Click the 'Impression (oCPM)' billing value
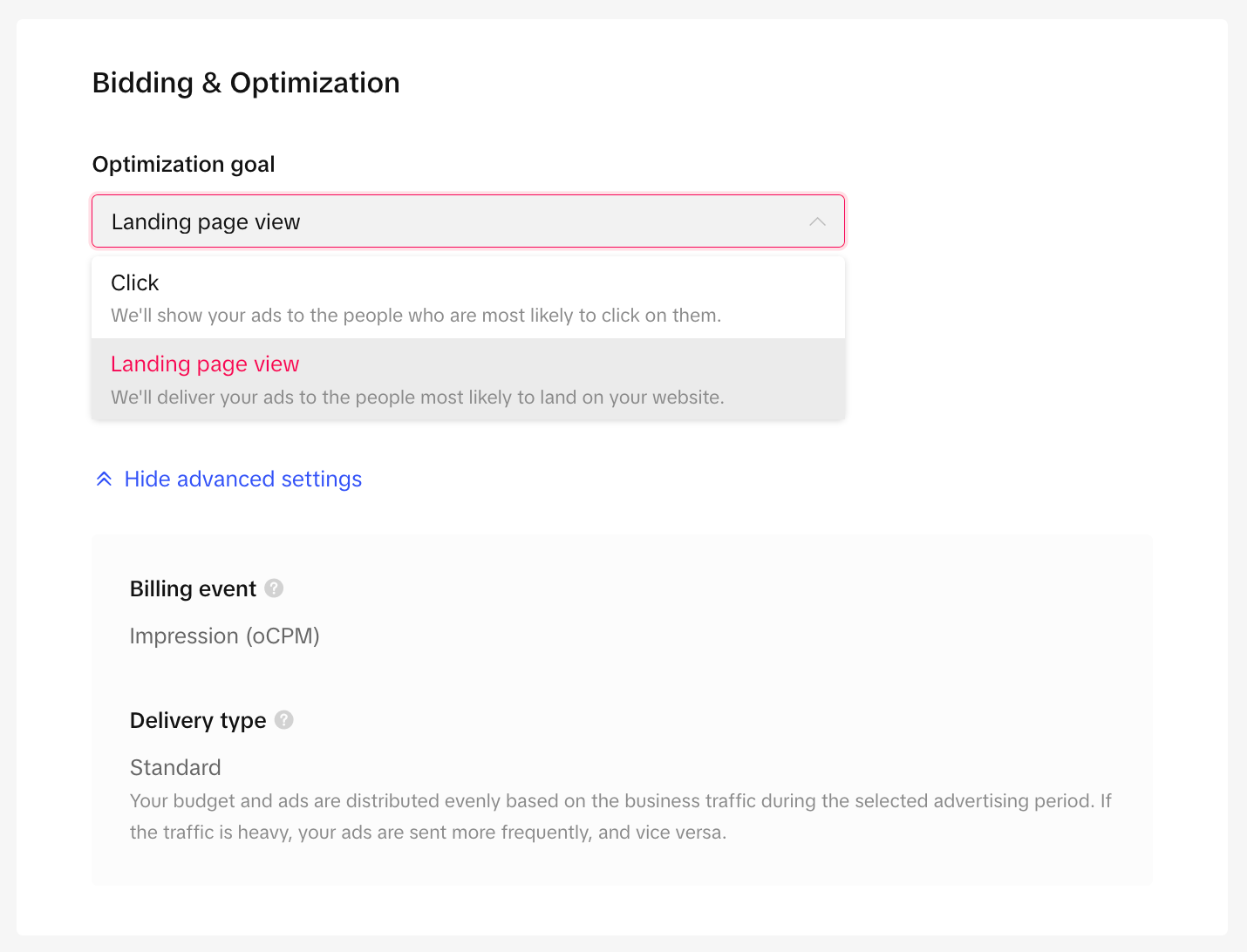 (224, 636)
